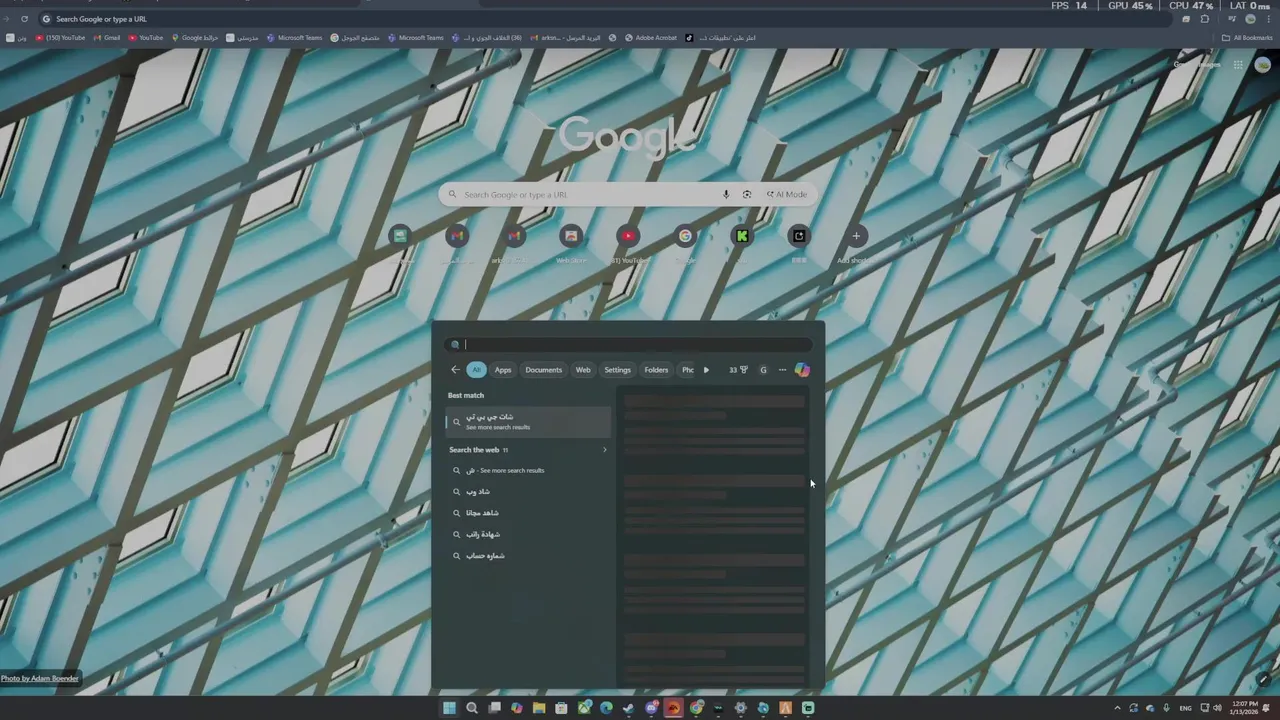1280x720 pixels.
Task: Open the red YouTube shortcut tile
Action: pyautogui.click(x=628, y=236)
